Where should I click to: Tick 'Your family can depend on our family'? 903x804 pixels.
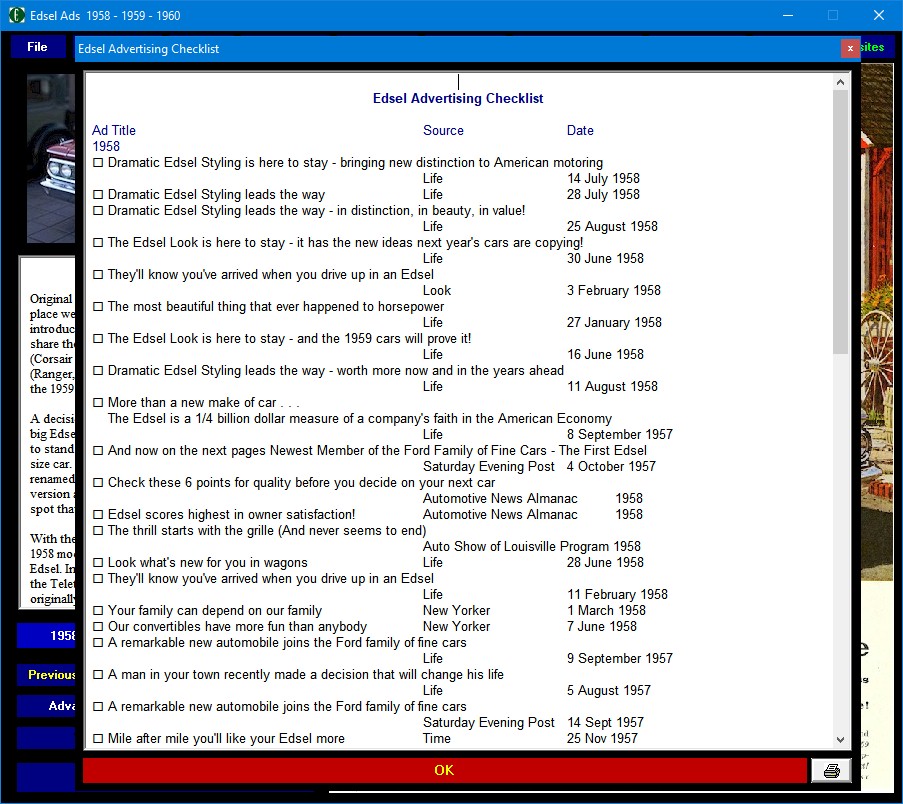click(x=98, y=610)
